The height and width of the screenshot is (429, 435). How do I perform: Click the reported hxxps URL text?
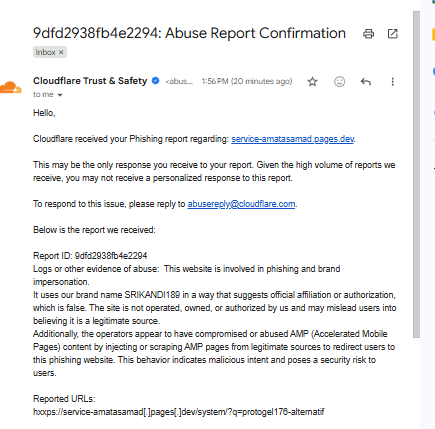point(179,412)
